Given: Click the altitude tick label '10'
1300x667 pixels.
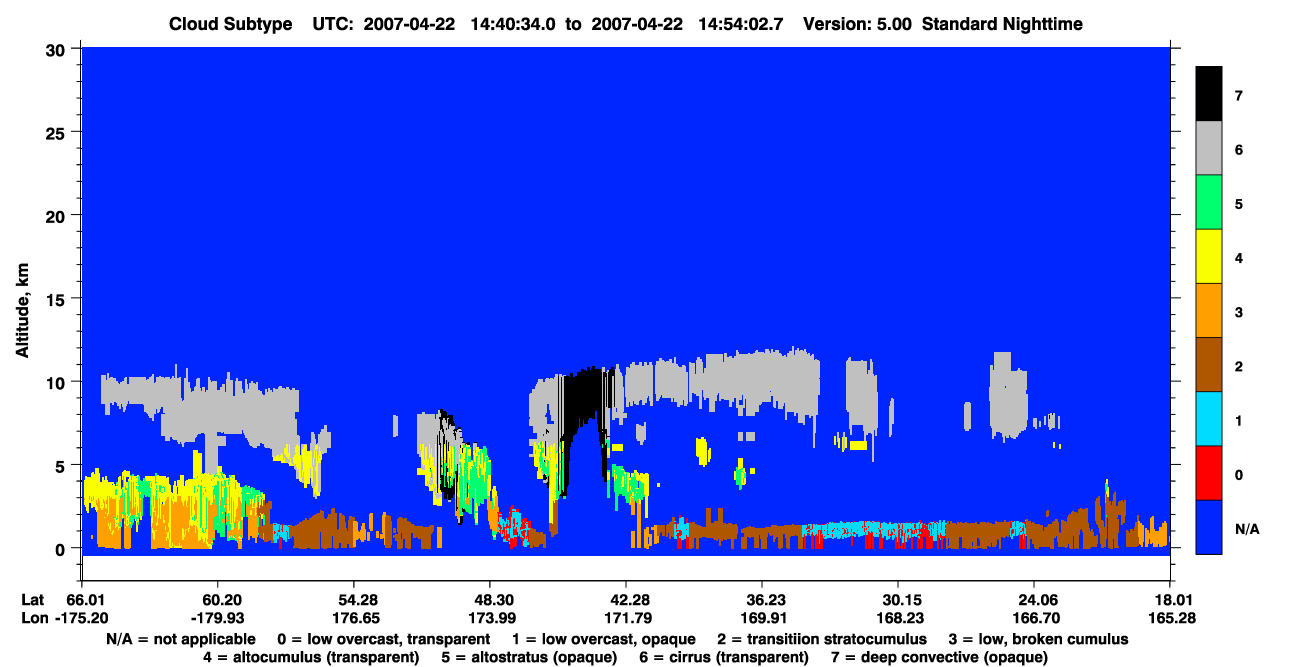Looking at the screenshot, I should click(58, 382).
